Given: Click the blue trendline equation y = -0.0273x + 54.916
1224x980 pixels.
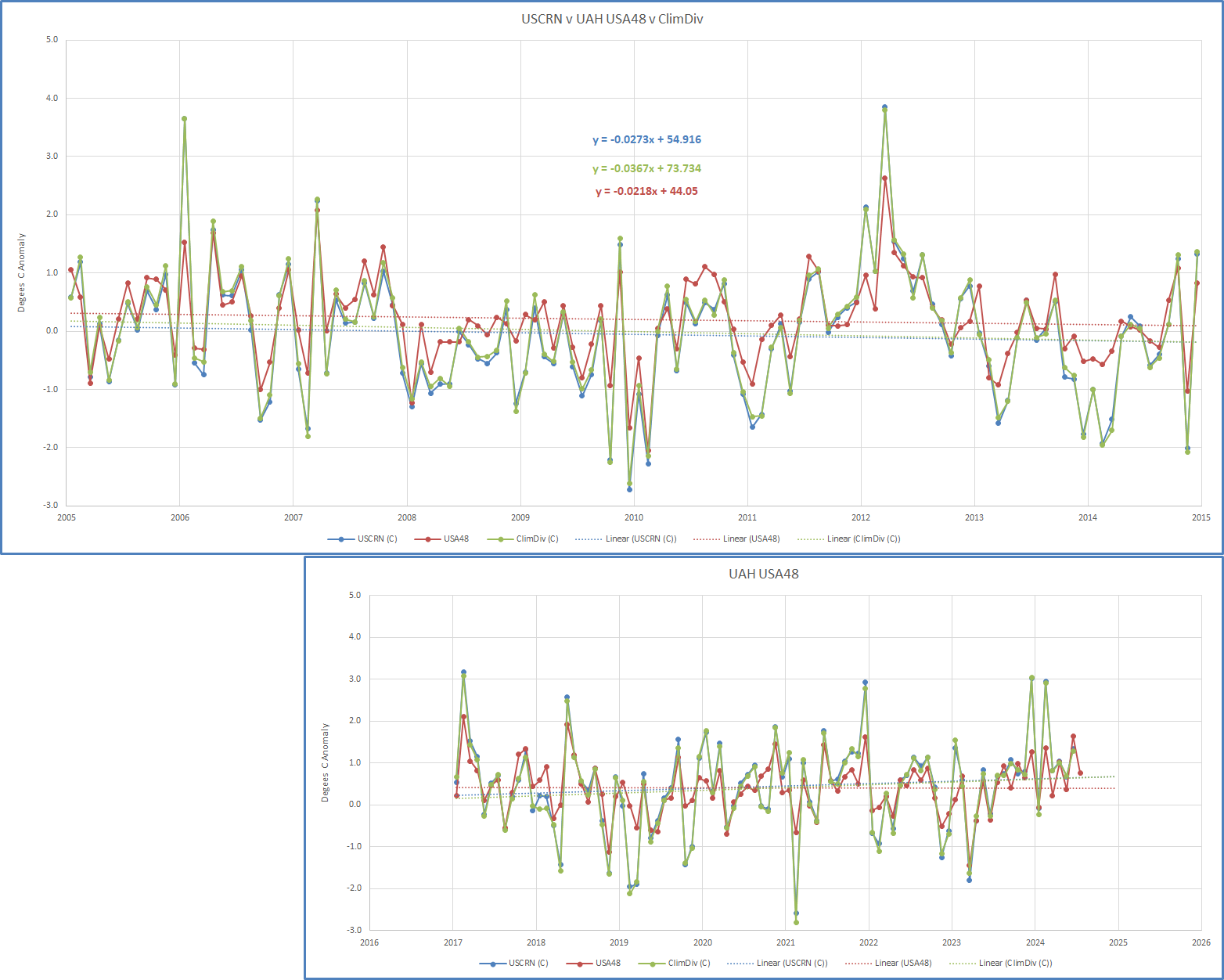Looking at the screenshot, I should (x=646, y=139).
